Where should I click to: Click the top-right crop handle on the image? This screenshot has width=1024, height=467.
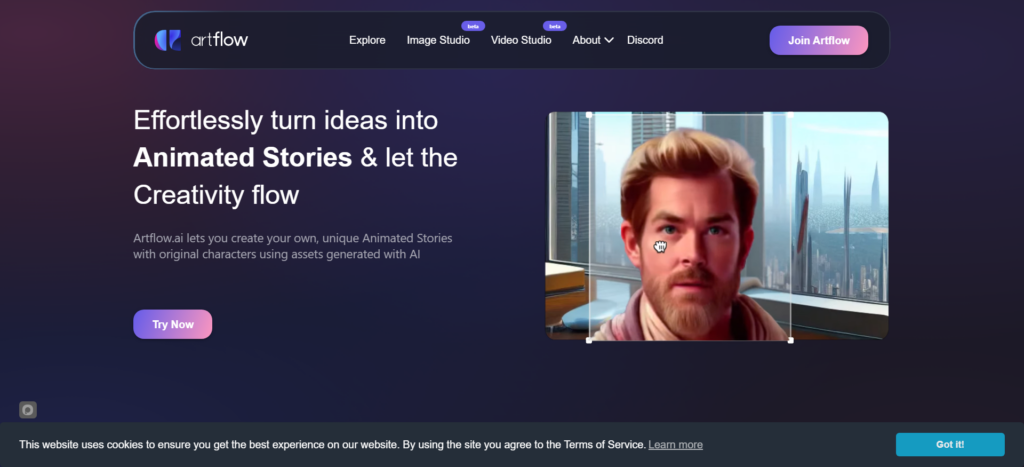click(791, 114)
